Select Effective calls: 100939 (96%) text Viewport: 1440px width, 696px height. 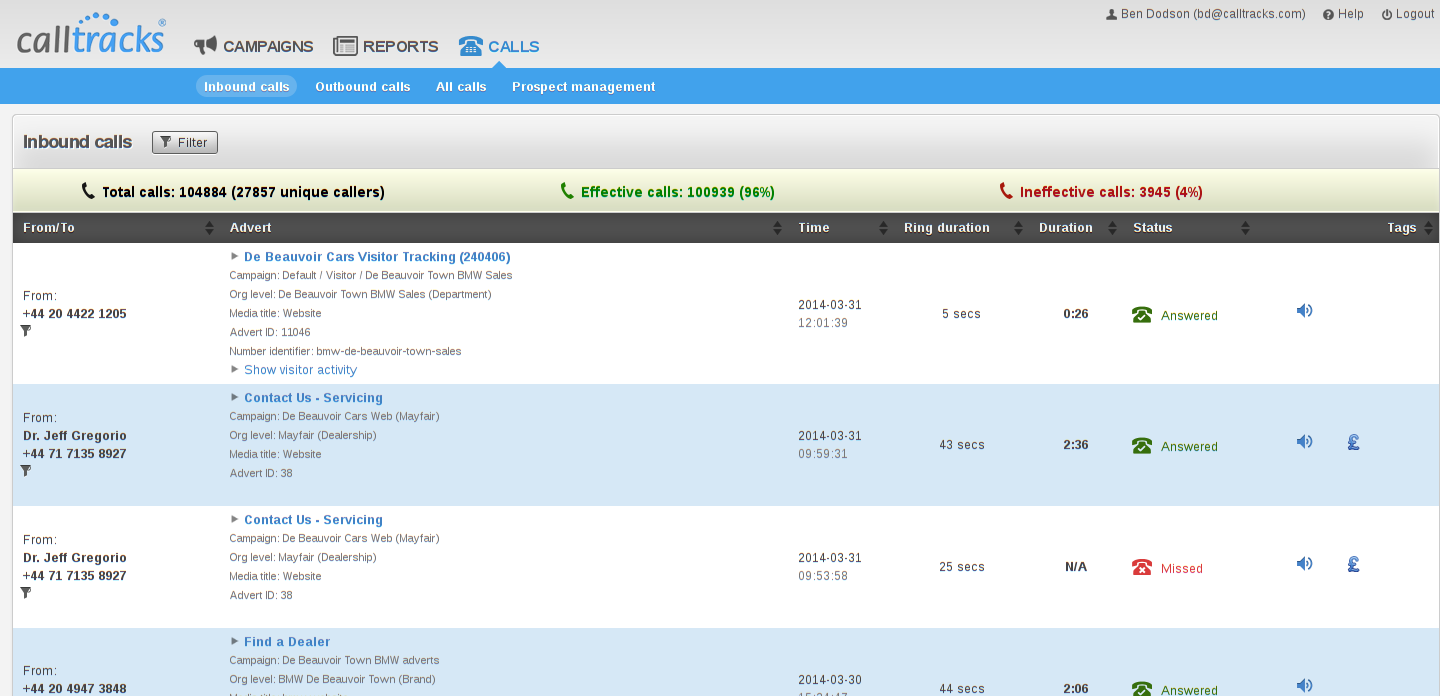678,192
